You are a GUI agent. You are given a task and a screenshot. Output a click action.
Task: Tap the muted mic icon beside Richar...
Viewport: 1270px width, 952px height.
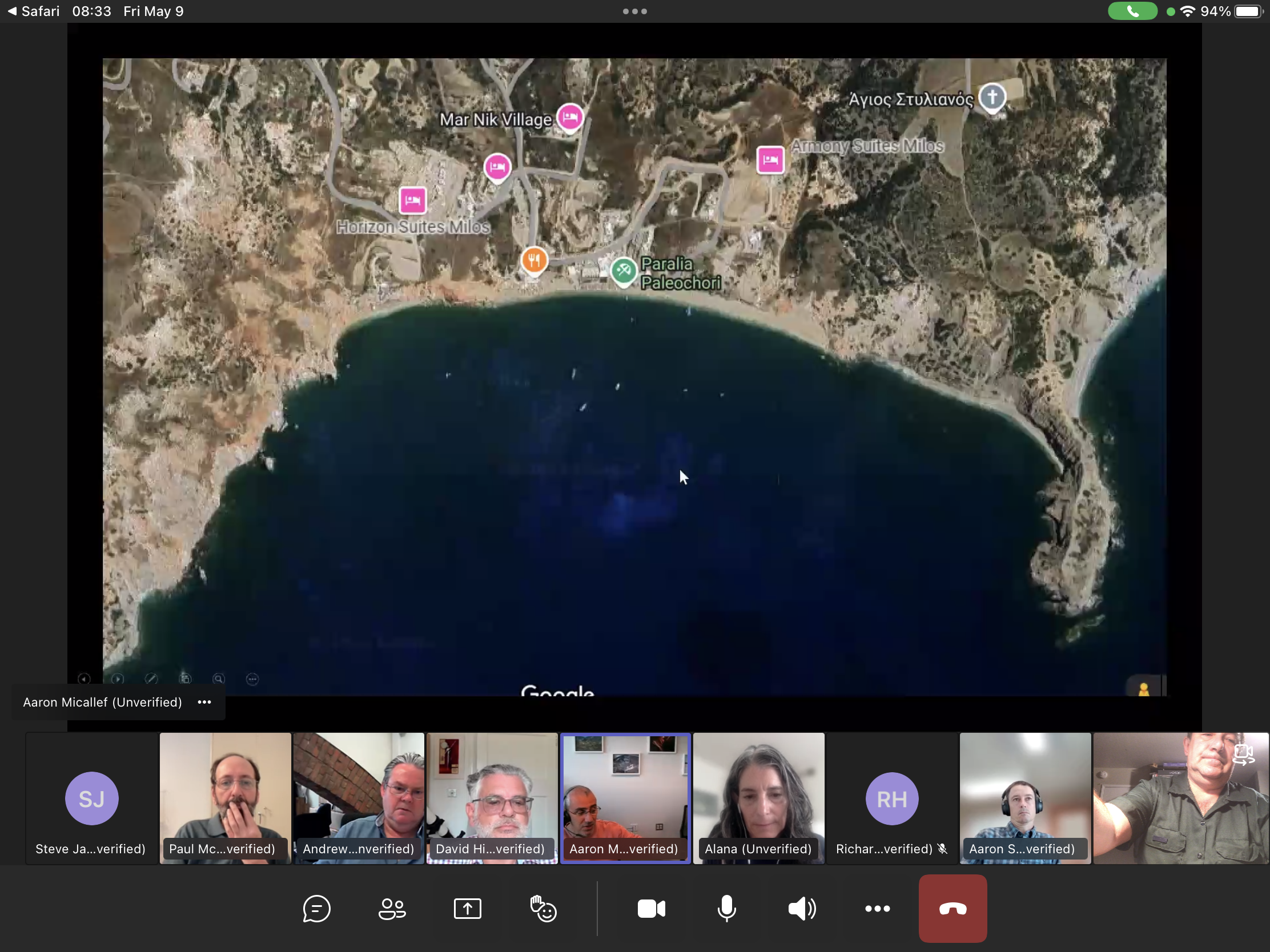[x=942, y=849]
